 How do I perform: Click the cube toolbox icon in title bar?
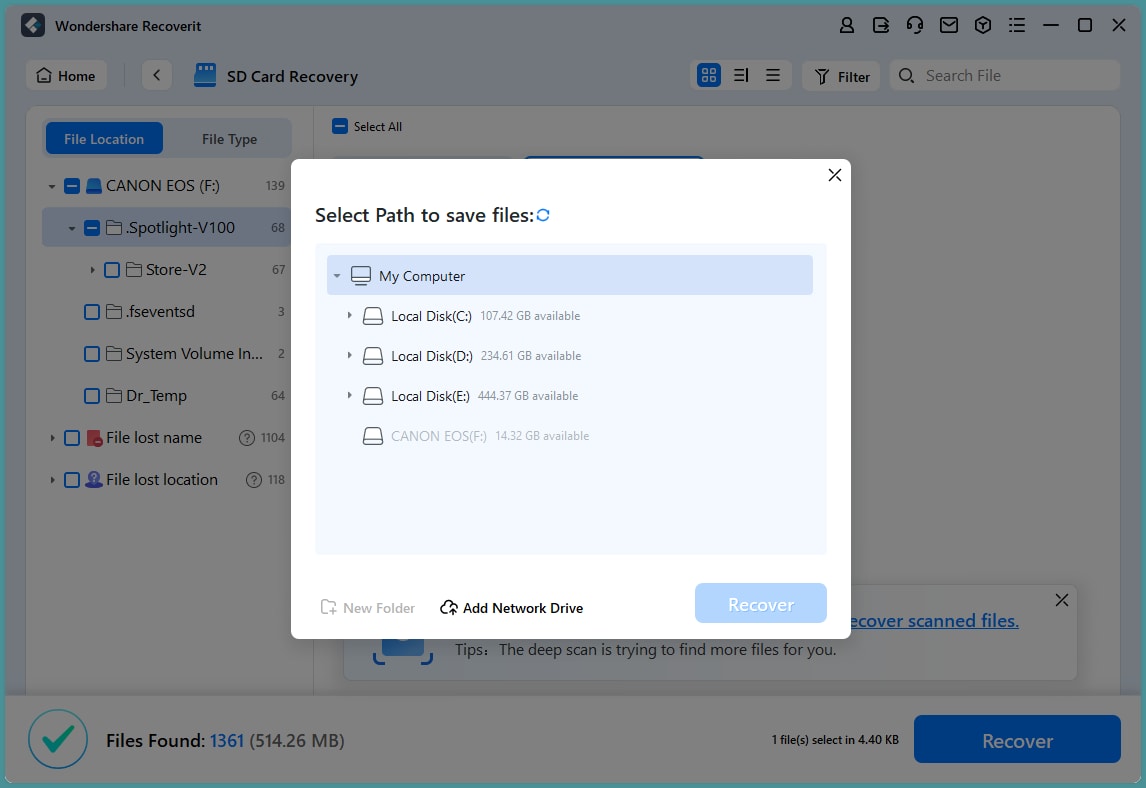pyautogui.click(x=983, y=26)
